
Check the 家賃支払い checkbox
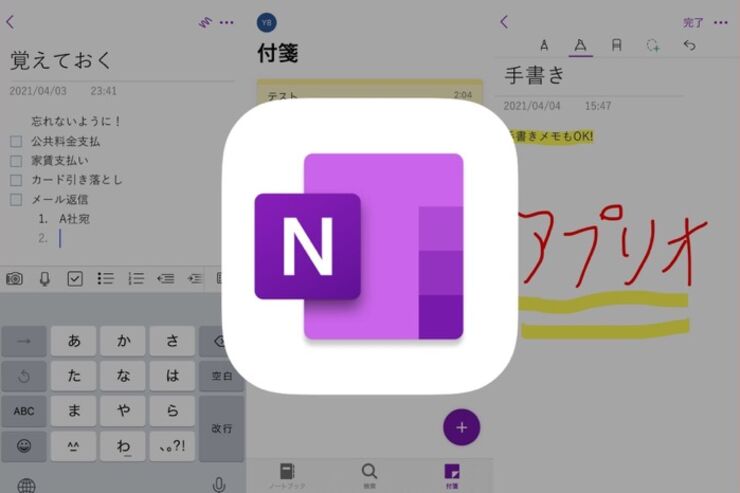16,161
